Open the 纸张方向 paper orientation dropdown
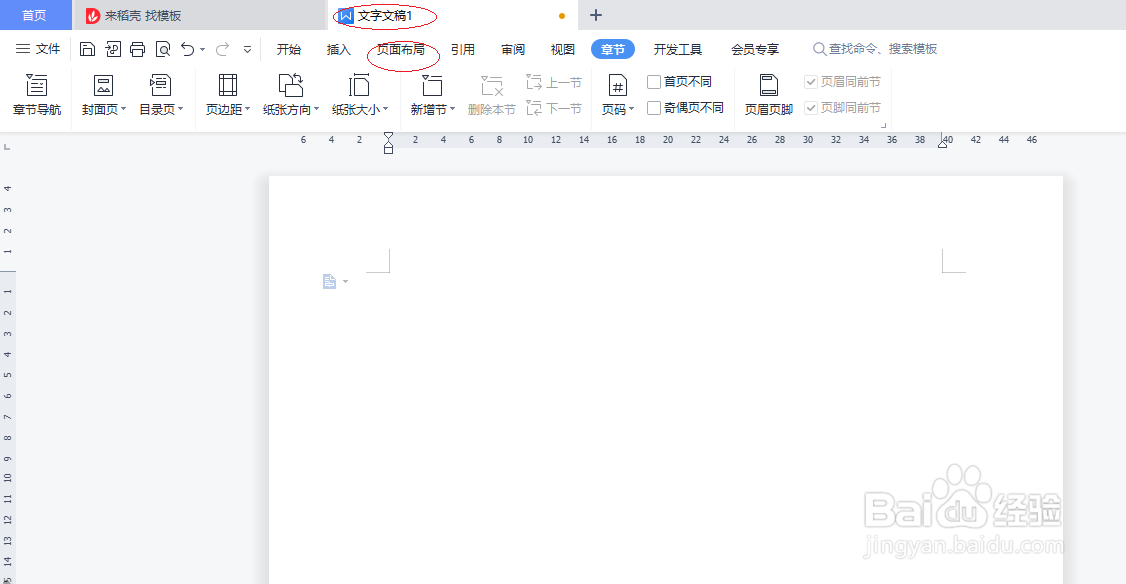Screen dimensions: 1126x584 point(290,94)
